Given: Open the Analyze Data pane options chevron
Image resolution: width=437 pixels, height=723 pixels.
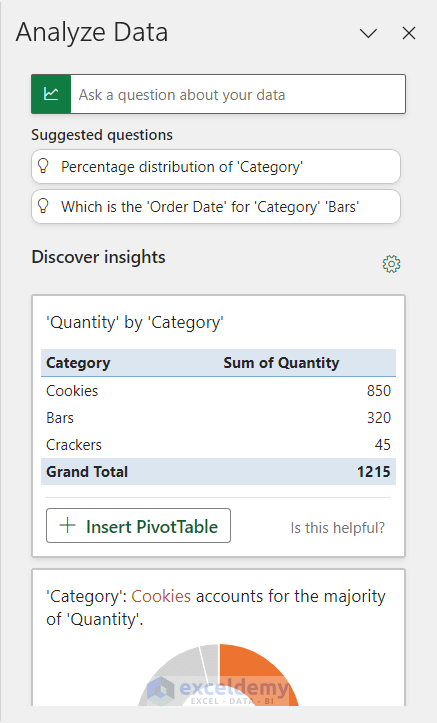Looking at the screenshot, I should [368, 33].
